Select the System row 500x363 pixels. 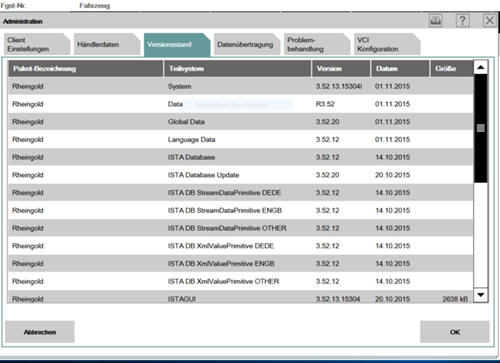(x=240, y=86)
